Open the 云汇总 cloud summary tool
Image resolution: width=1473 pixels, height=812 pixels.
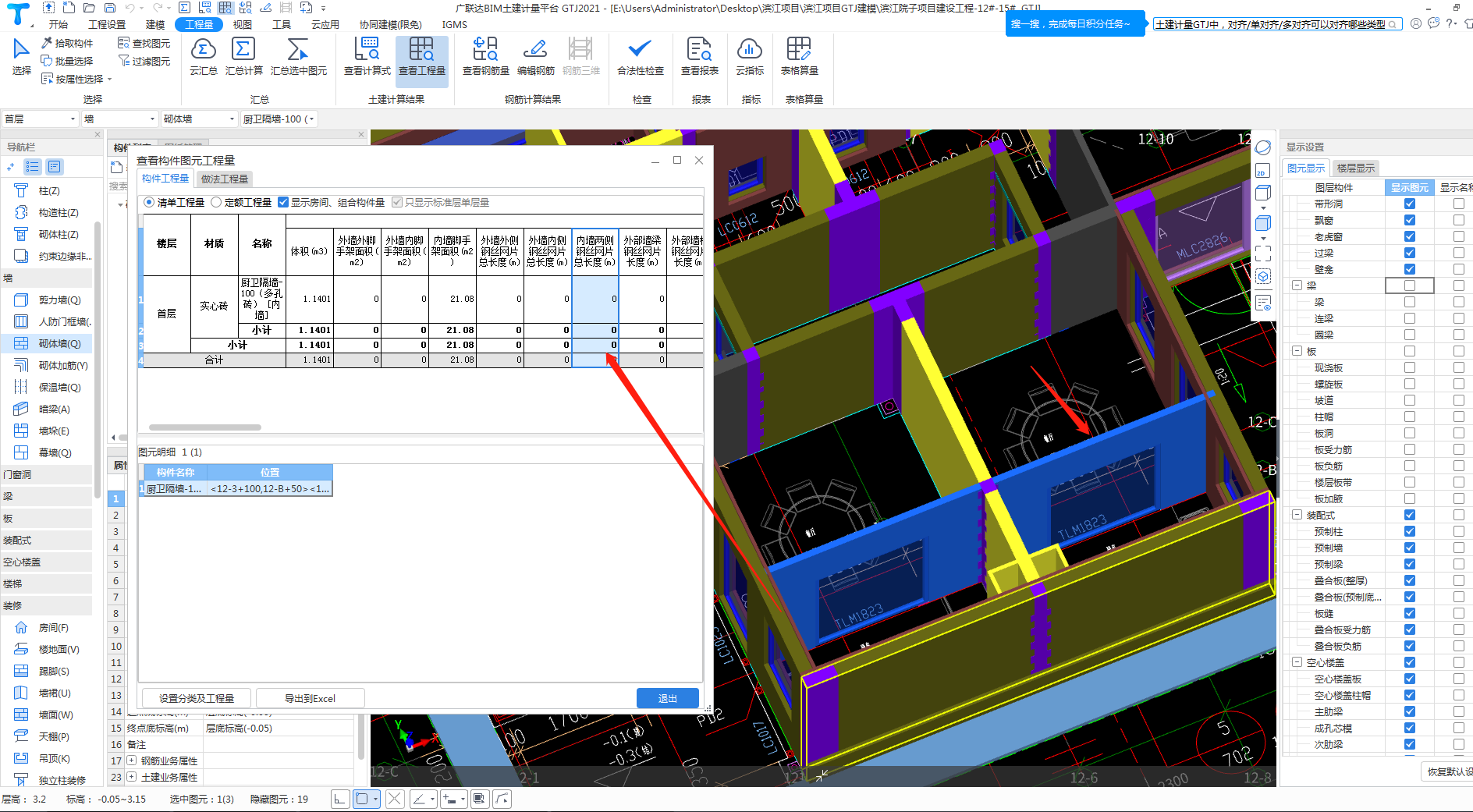click(203, 56)
